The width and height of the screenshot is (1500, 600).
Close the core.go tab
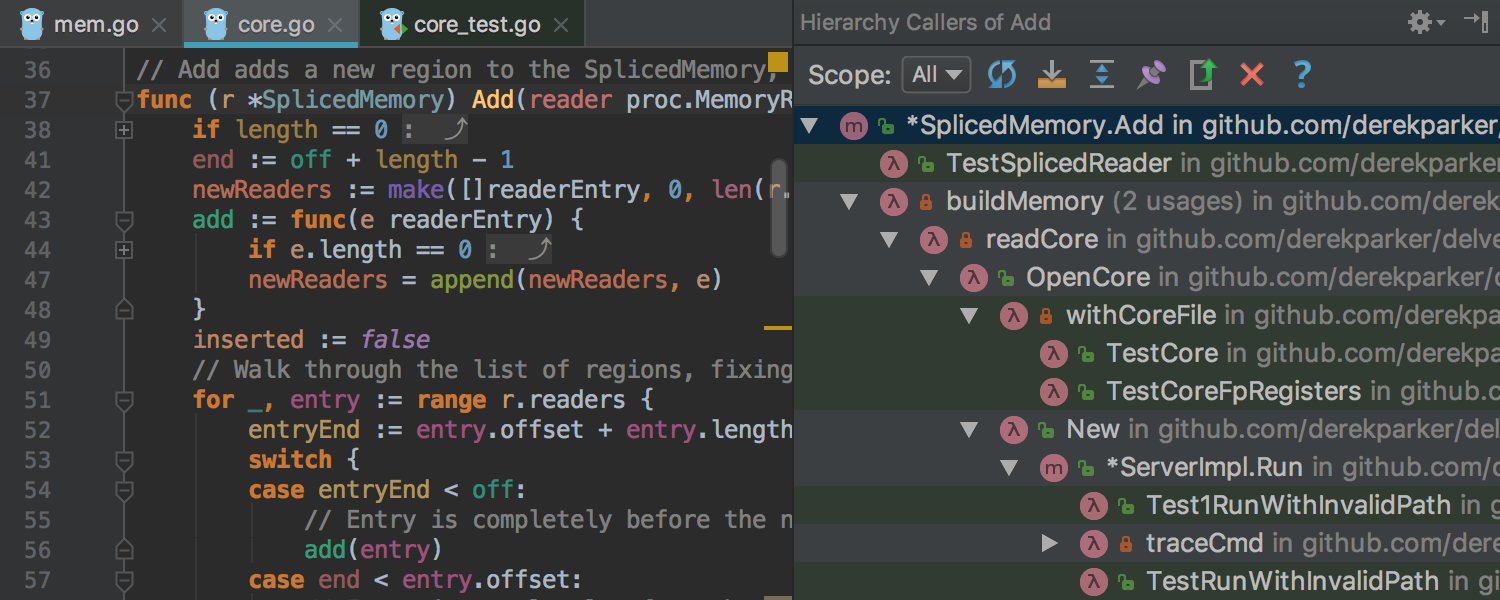coord(337,25)
